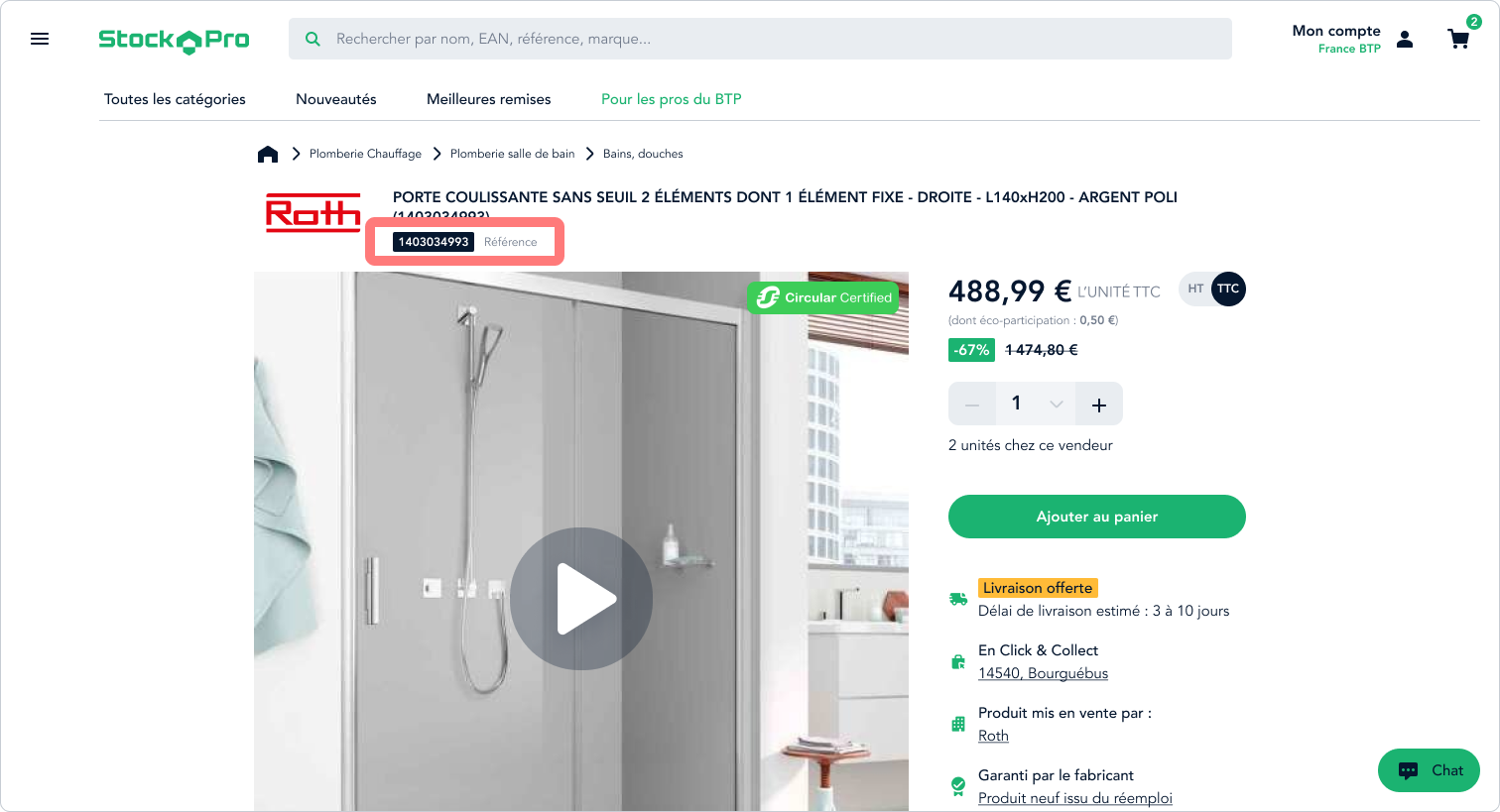Go to Meilleures remises

click(x=488, y=99)
